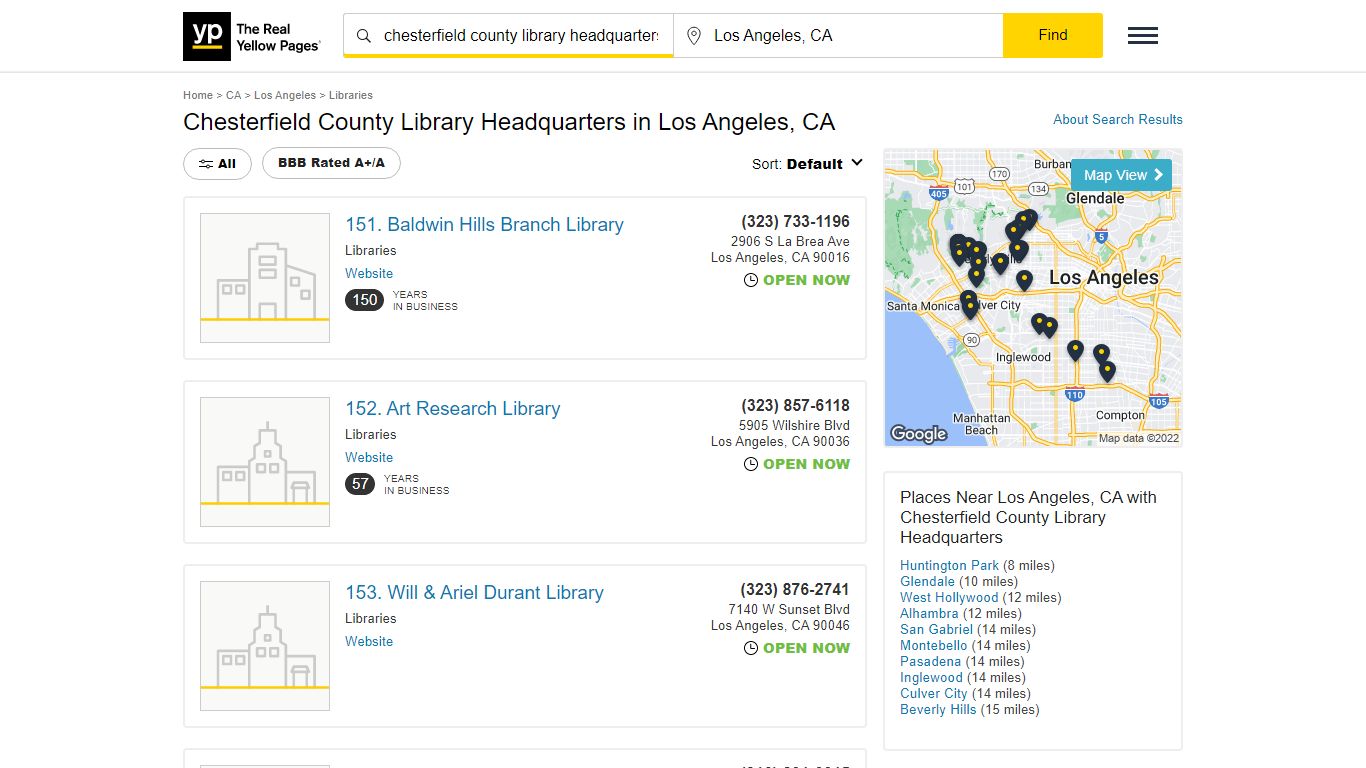The image size is (1366, 768).
Task: Click Art Research phone (323) 857-6118
Action: (x=795, y=406)
